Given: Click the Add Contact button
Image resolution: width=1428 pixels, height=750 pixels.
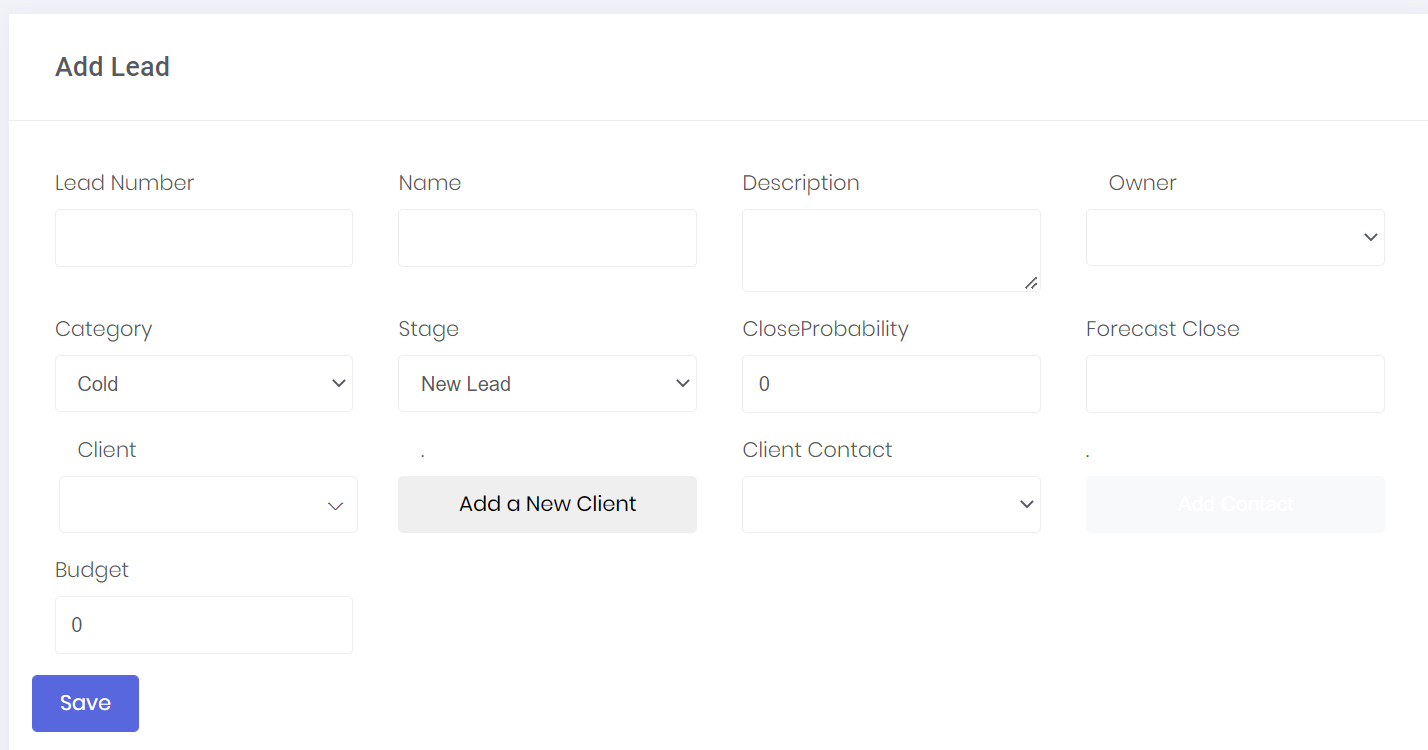Looking at the screenshot, I should pyautogui.click(x=1235, y=504).
